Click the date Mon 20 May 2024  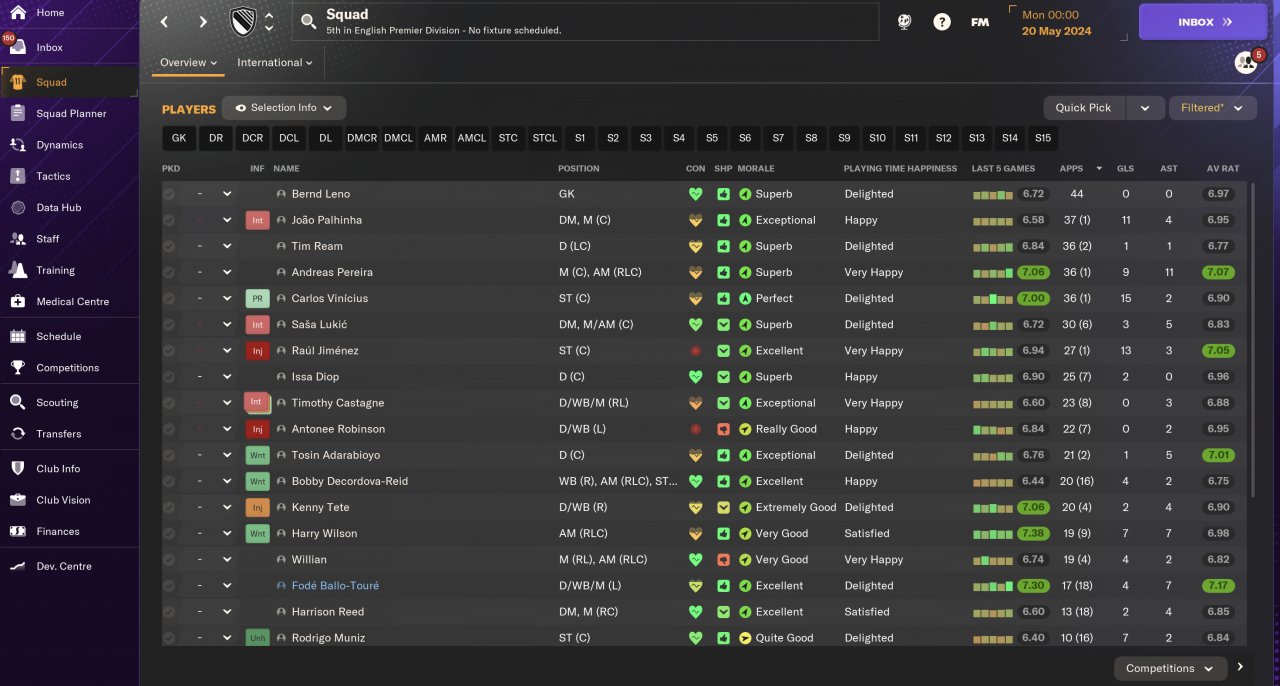[1056, 23]
